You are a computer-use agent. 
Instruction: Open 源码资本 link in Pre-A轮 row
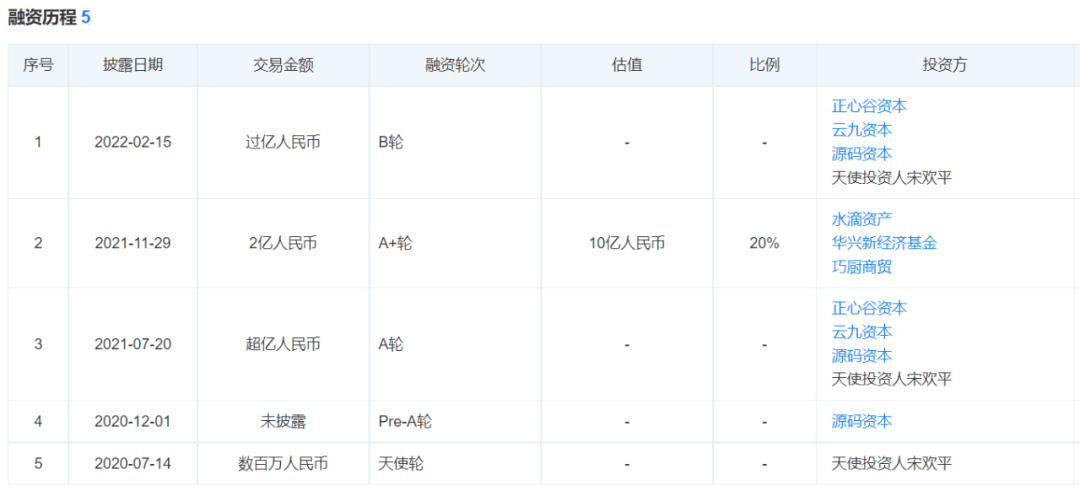click(862, 421)
